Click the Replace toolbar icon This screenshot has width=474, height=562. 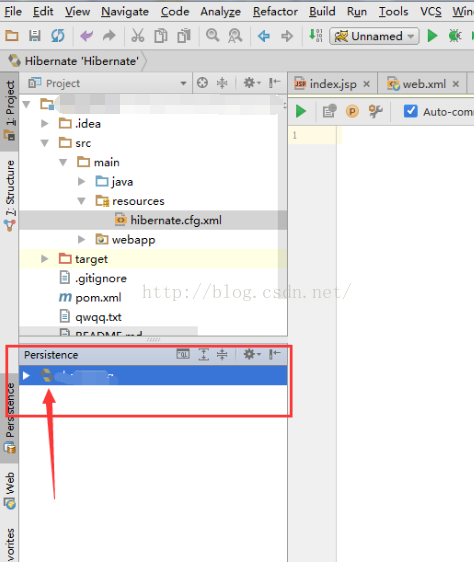[235, 35]
